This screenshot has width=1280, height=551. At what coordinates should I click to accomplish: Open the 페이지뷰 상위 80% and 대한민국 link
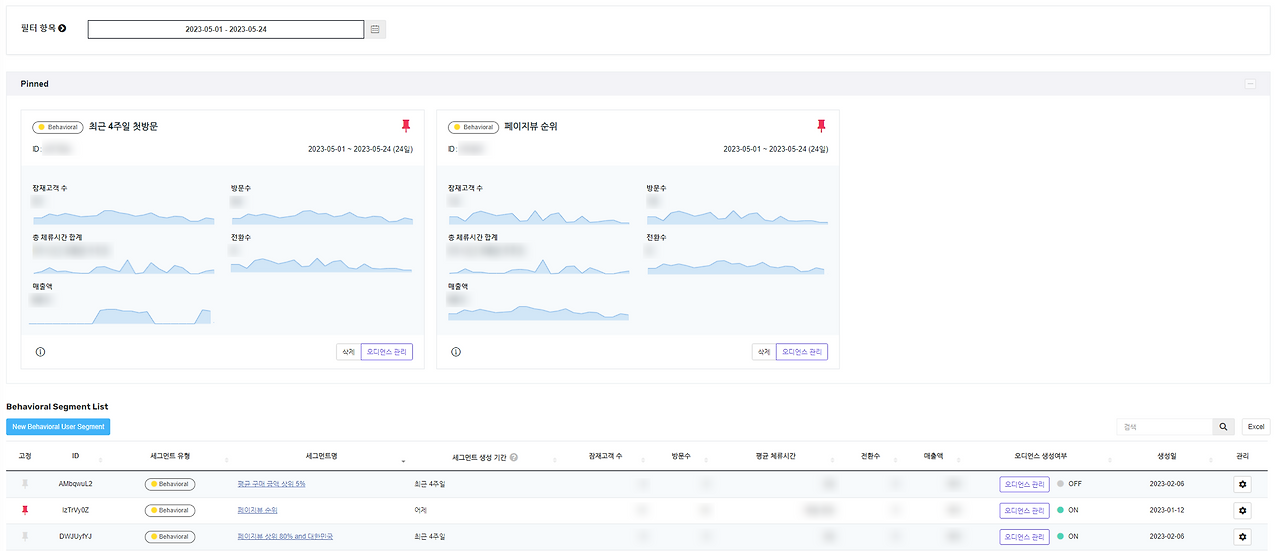click(285, 536)
